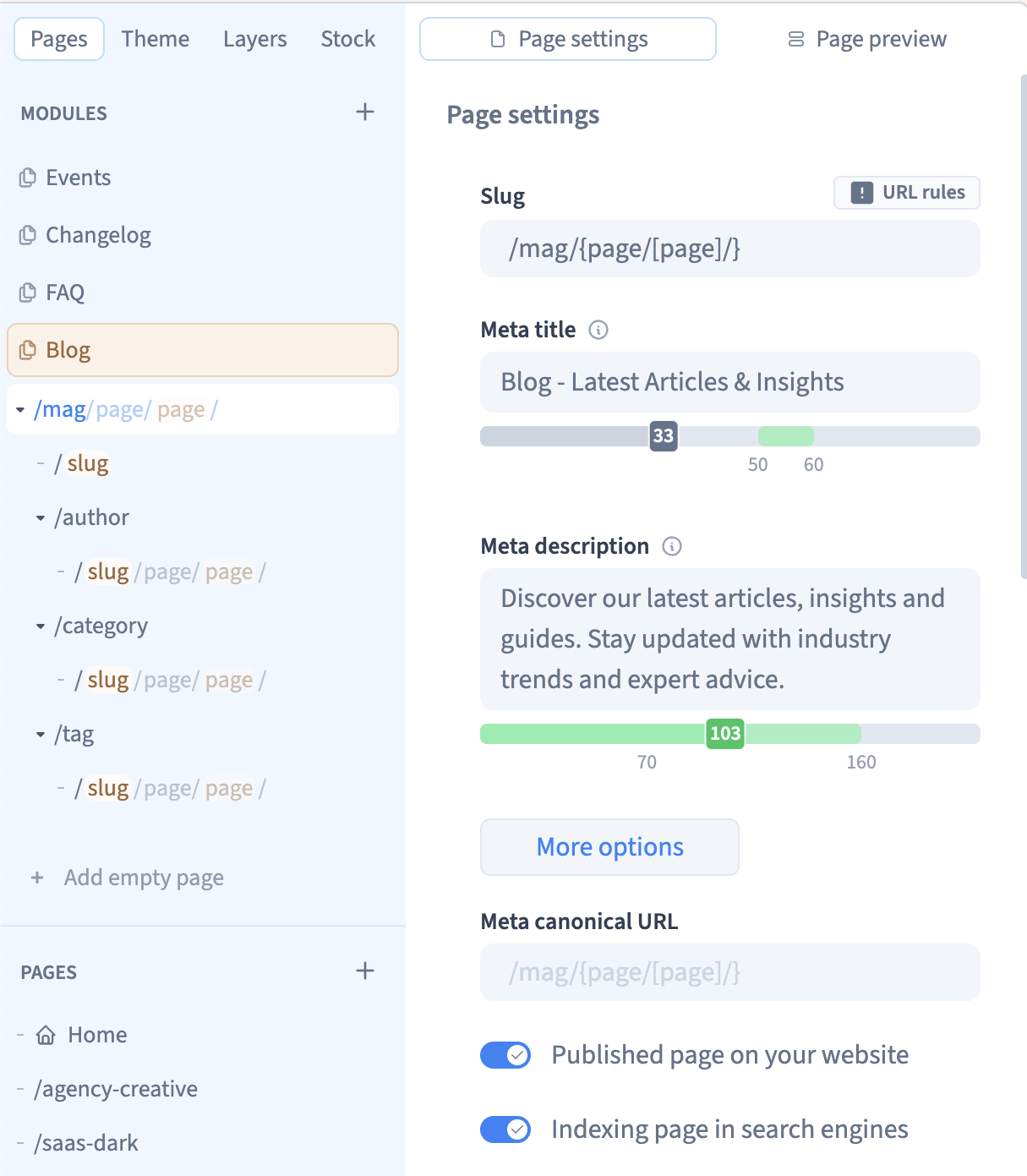Switch to the Theme tab
Viewport: 1027px width, 1176px height.
coord(155,38)
